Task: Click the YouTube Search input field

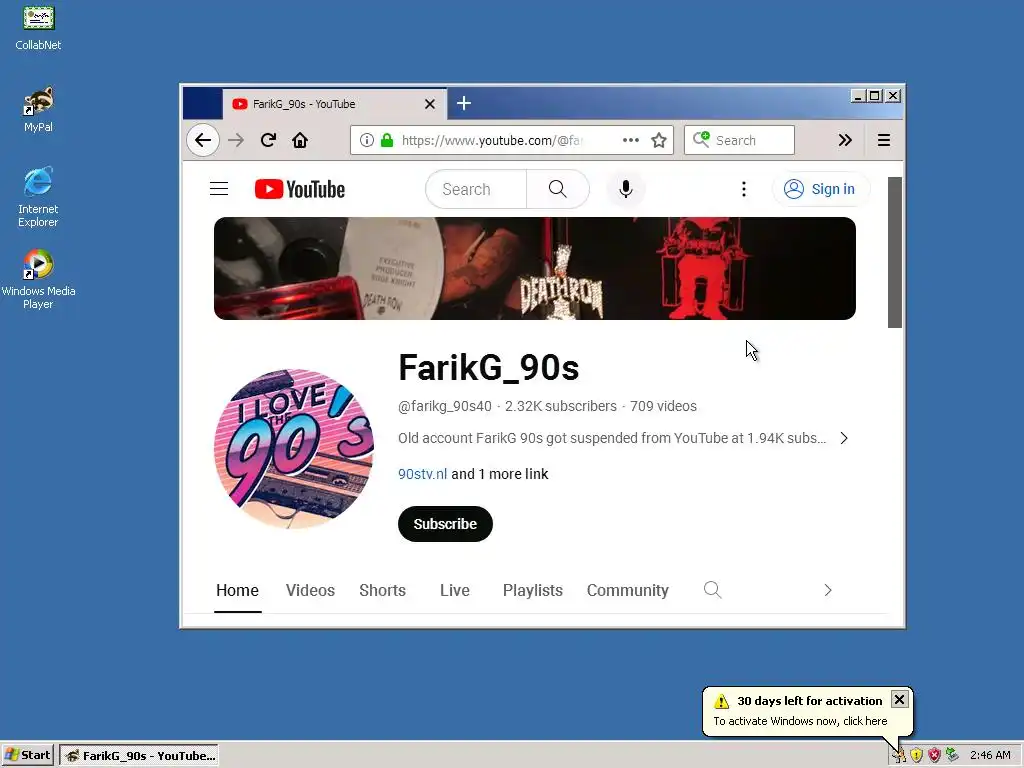Action: (476, 189)
